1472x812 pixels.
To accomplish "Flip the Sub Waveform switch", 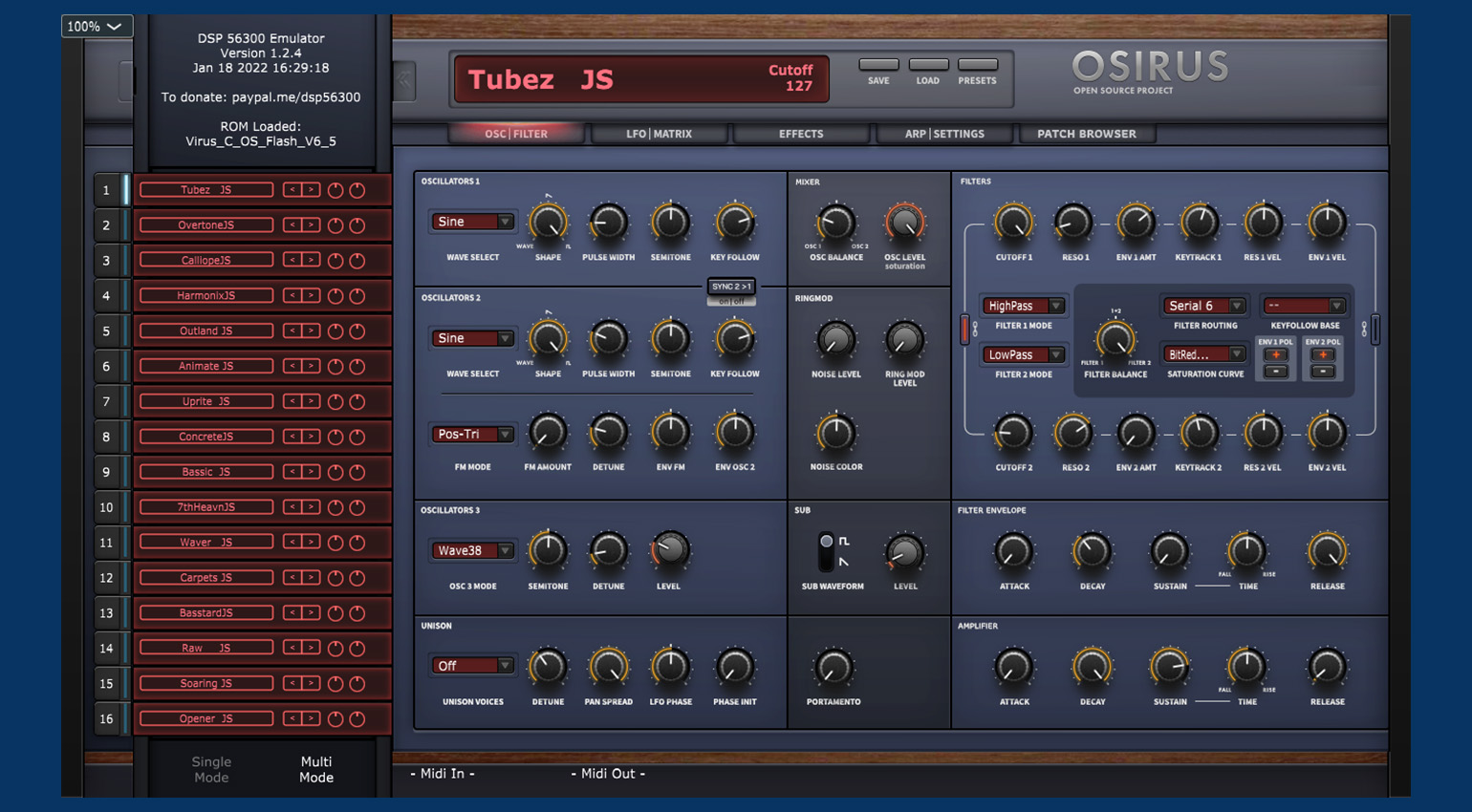I will [827, 551].
